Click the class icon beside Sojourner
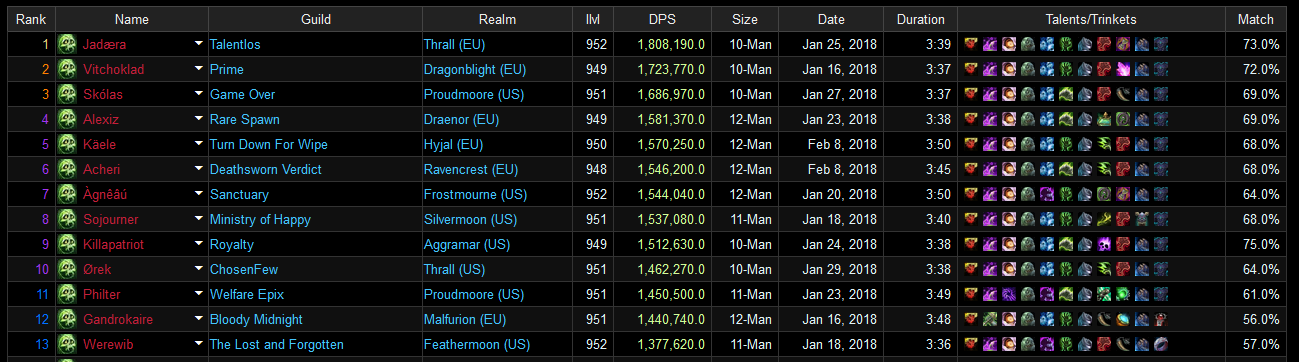1299x362 pixels. pos(67,219)
